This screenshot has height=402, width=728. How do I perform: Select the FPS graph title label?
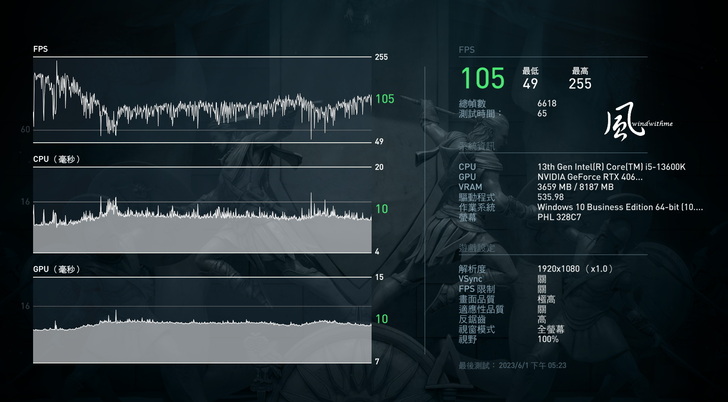click(x=40, y=49)
